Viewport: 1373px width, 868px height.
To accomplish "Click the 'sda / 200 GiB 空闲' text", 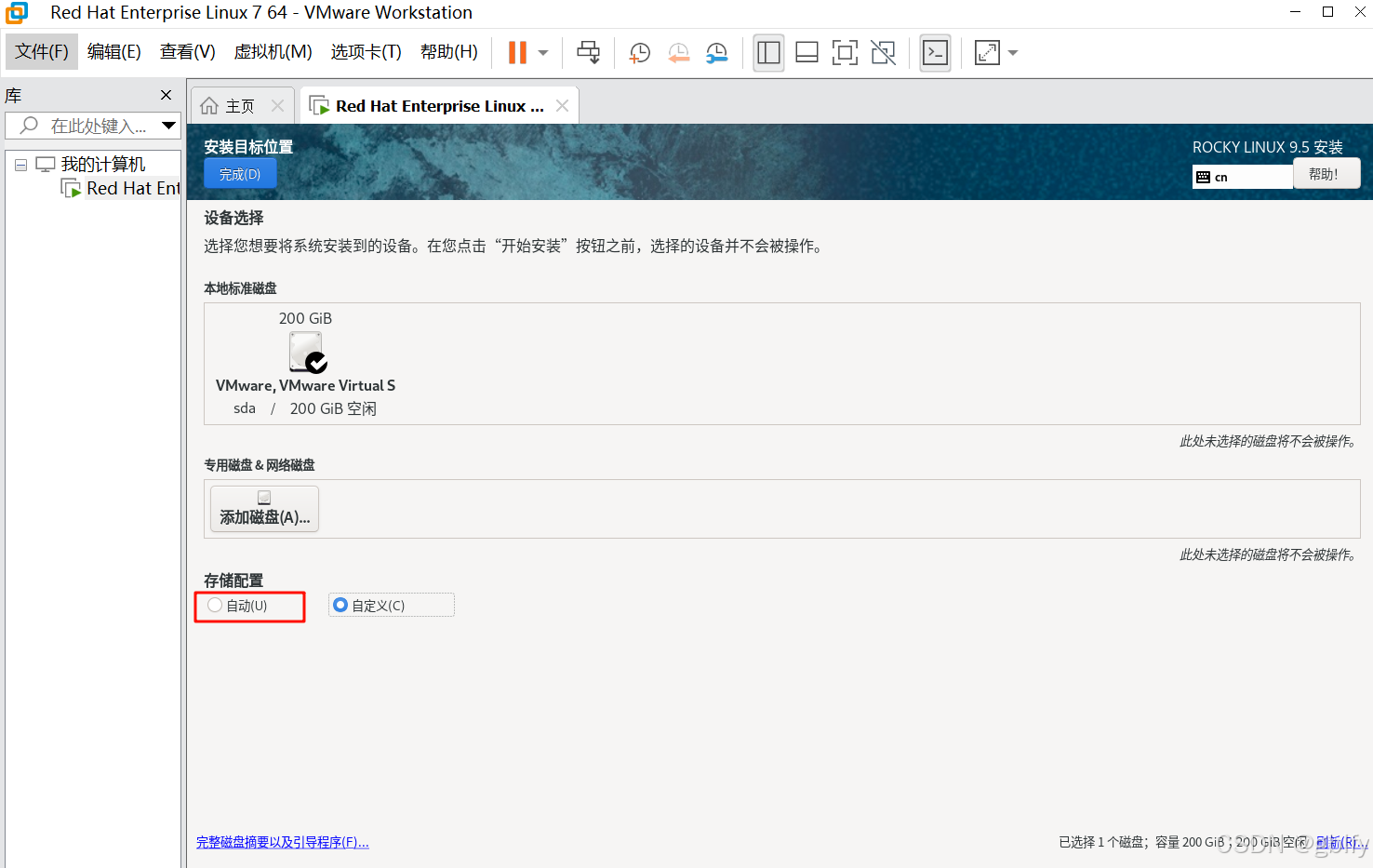I will point(305,408).
